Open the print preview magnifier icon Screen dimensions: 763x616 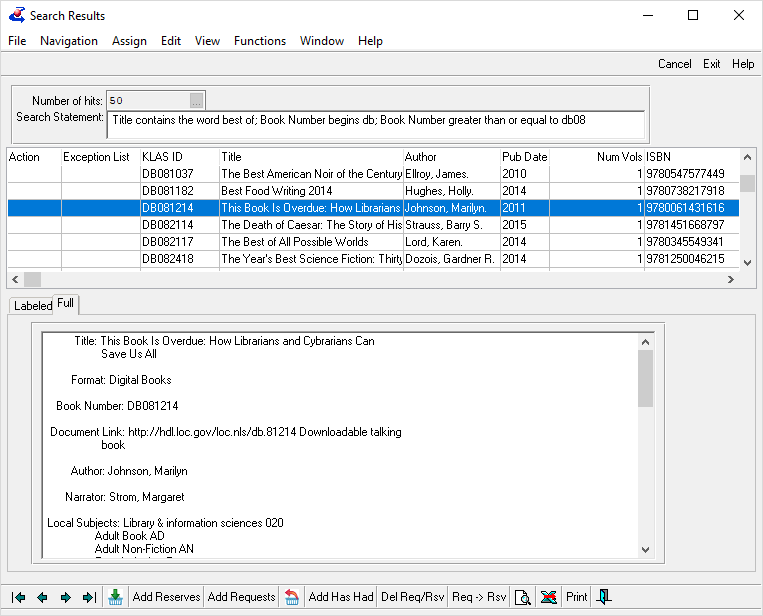pos(522,597)
